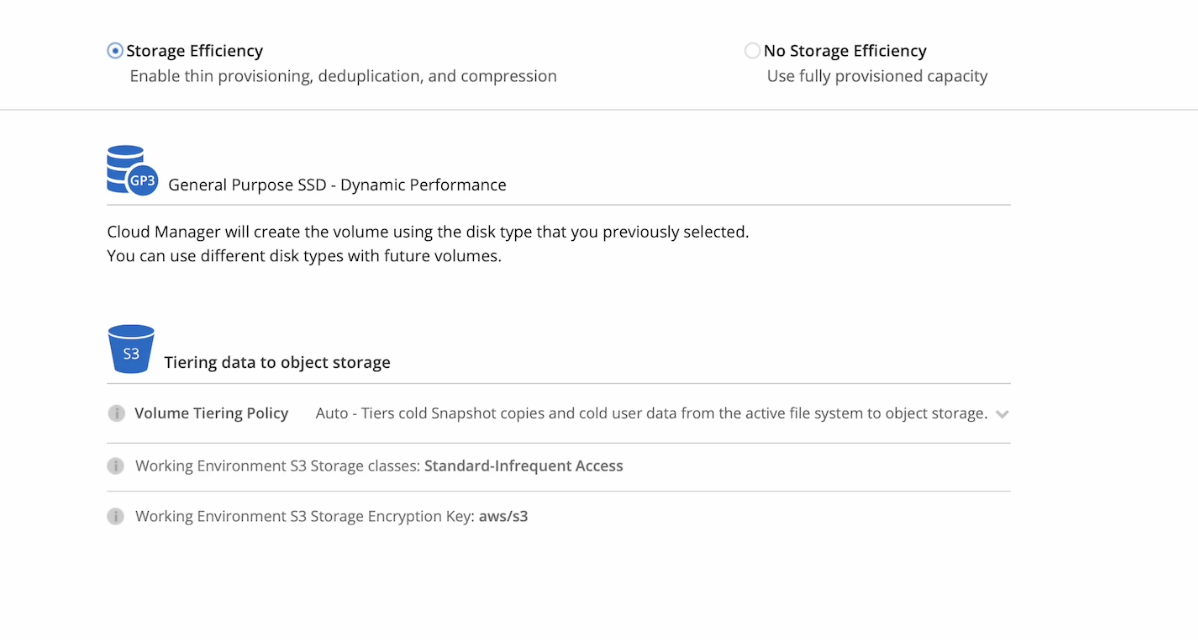This screenshot has height=640, width=1198.
Task: Open the Auto tiering policy dropdown text
Action: click(651, 413)
